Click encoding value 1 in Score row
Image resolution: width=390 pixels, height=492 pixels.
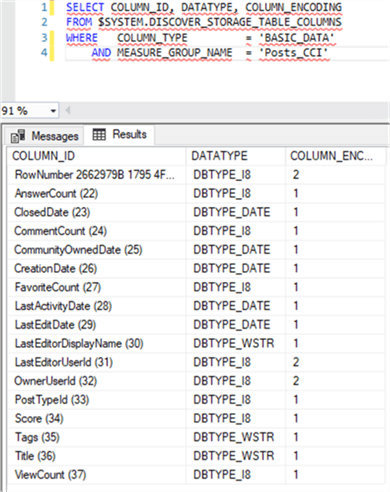click(296, 418)
